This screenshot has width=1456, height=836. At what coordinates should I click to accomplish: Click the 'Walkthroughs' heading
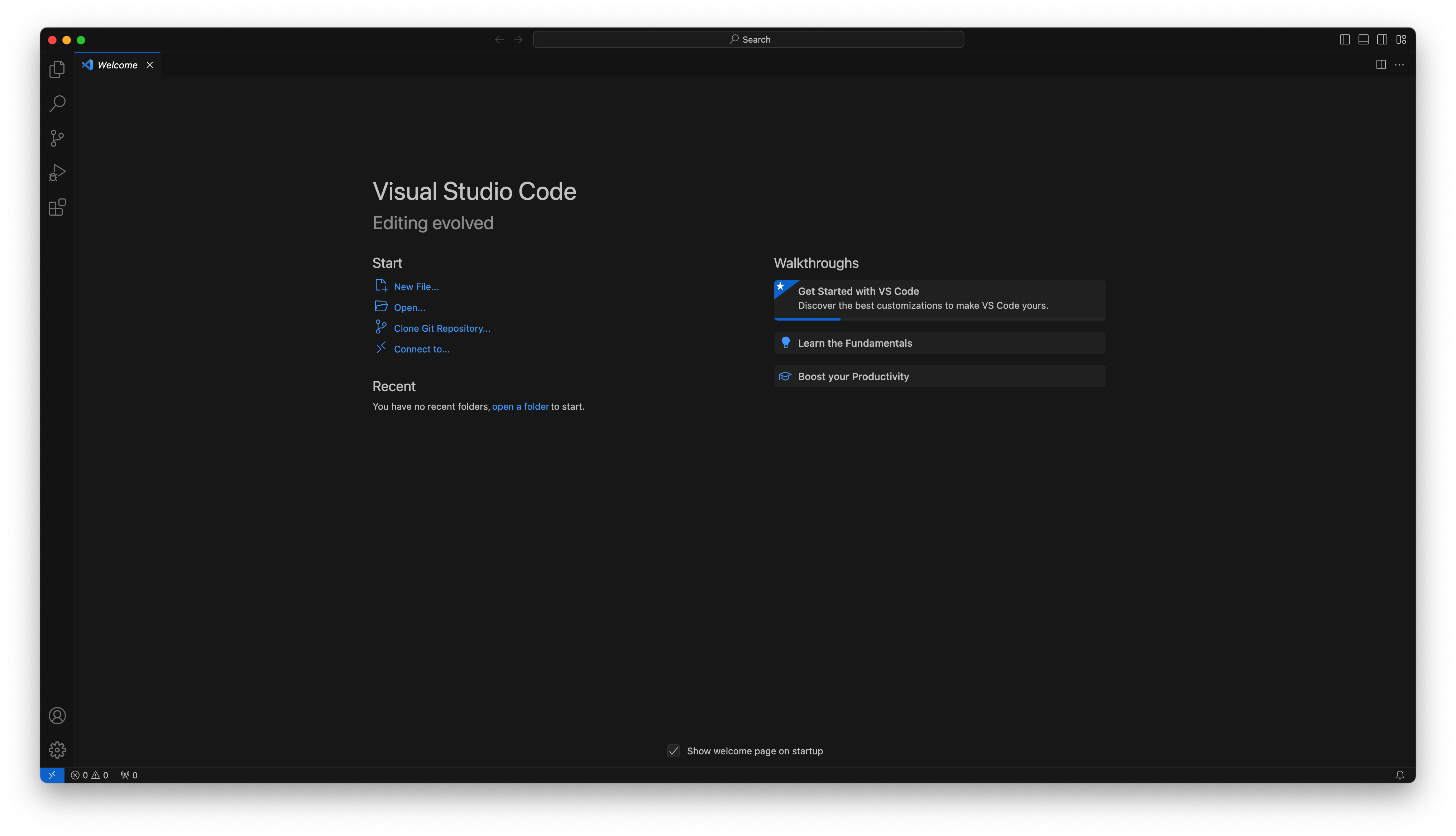pos(816,263)
